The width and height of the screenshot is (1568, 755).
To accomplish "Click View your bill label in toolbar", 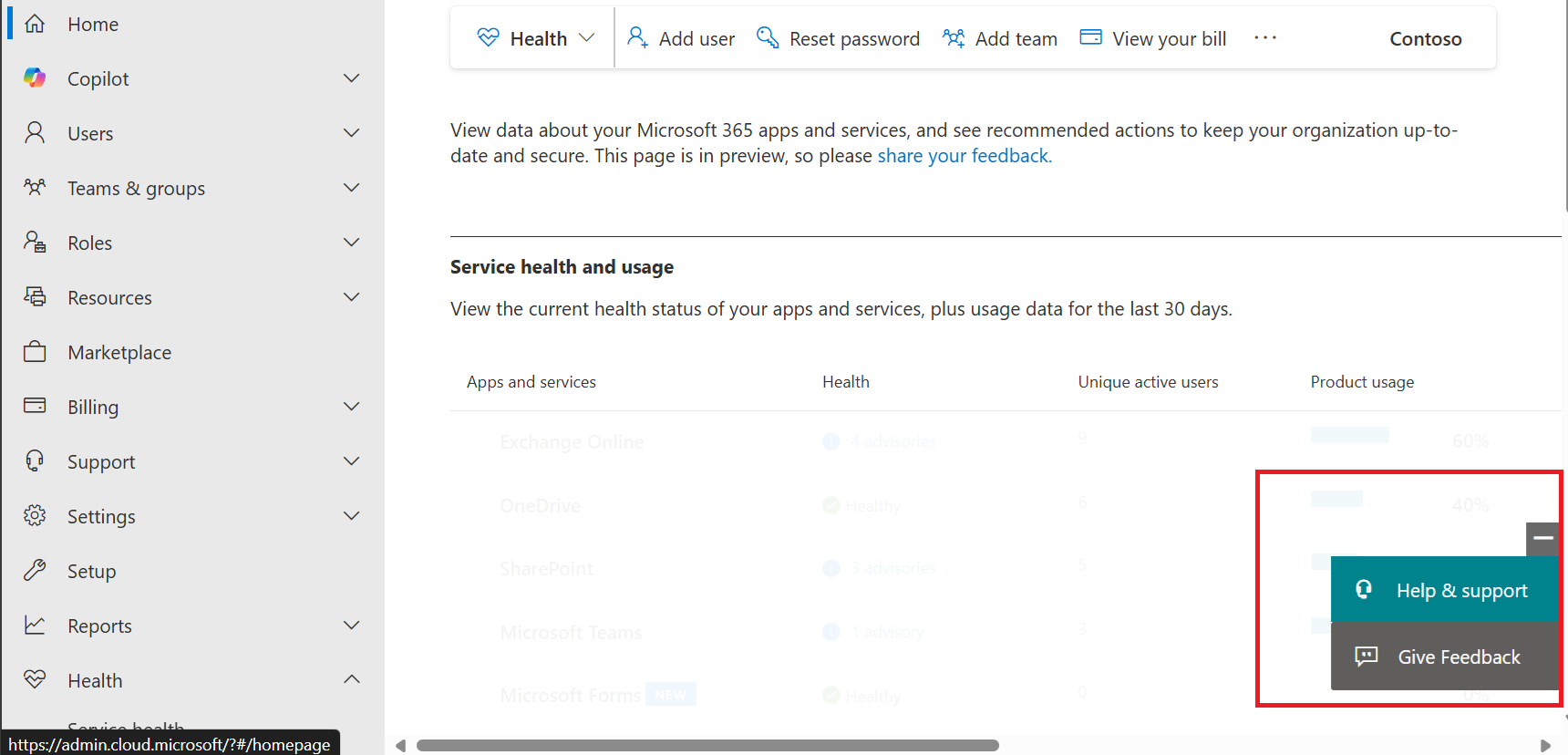I will click(x=1169, y=39).
